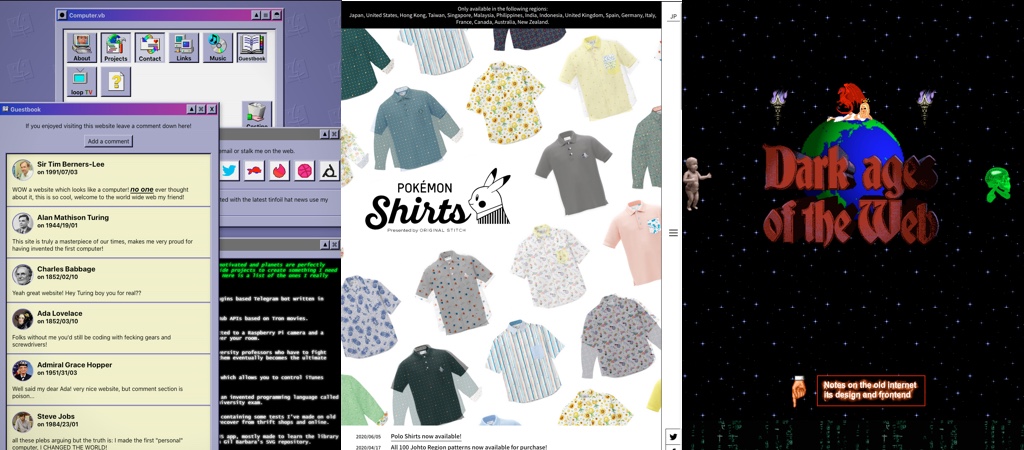Click the Twitter bird contact icon
Viewport: 1024px width, 450px height.
(x=229, y=171)
